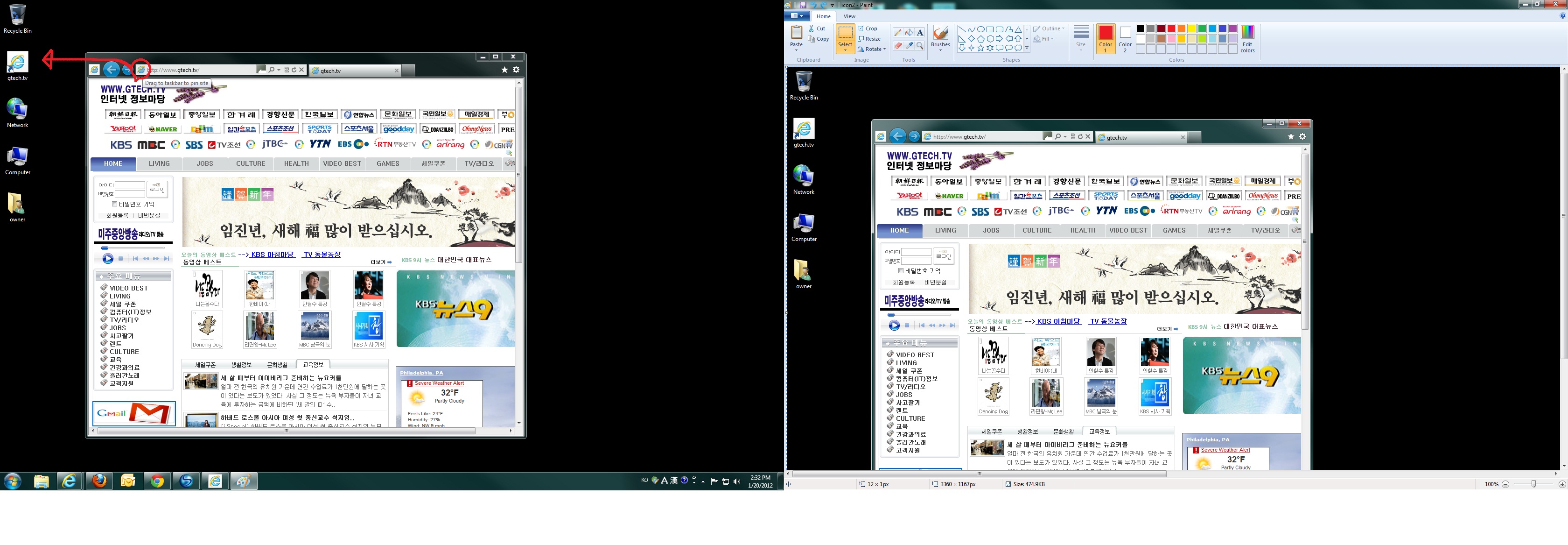Screen dimensions: 1568x545
Task: Open the Brushes dropdown arrow
Action: coord(940,50)
